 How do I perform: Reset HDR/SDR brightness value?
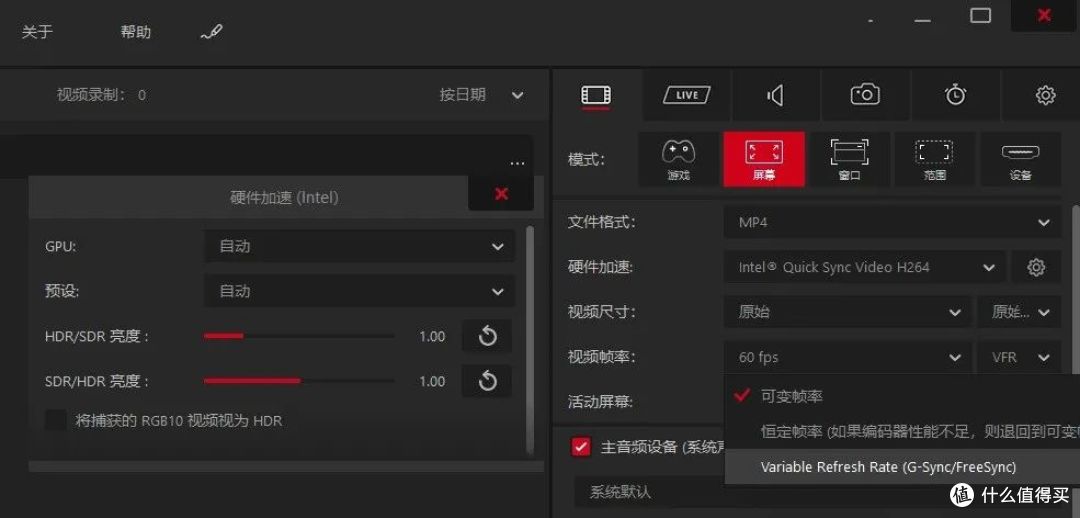pos(487,336)
